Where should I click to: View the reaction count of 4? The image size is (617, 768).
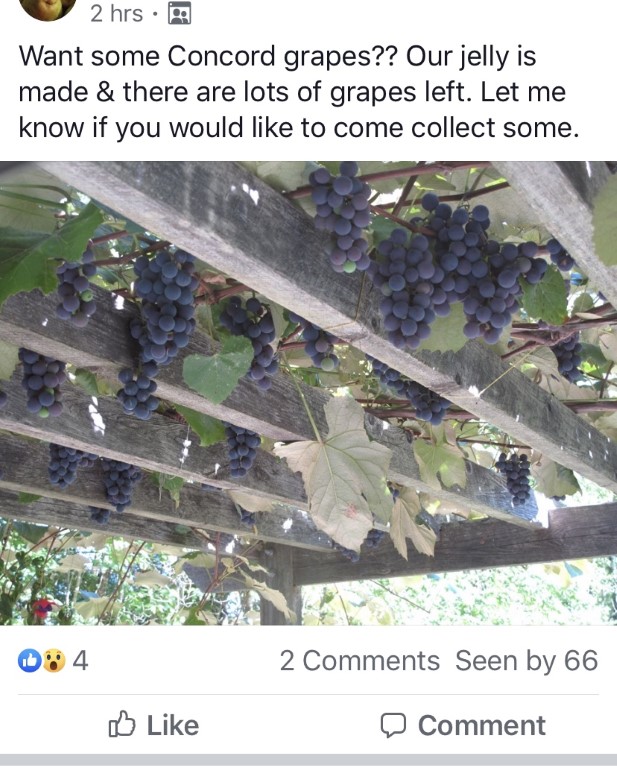click(x=80, y=660)
